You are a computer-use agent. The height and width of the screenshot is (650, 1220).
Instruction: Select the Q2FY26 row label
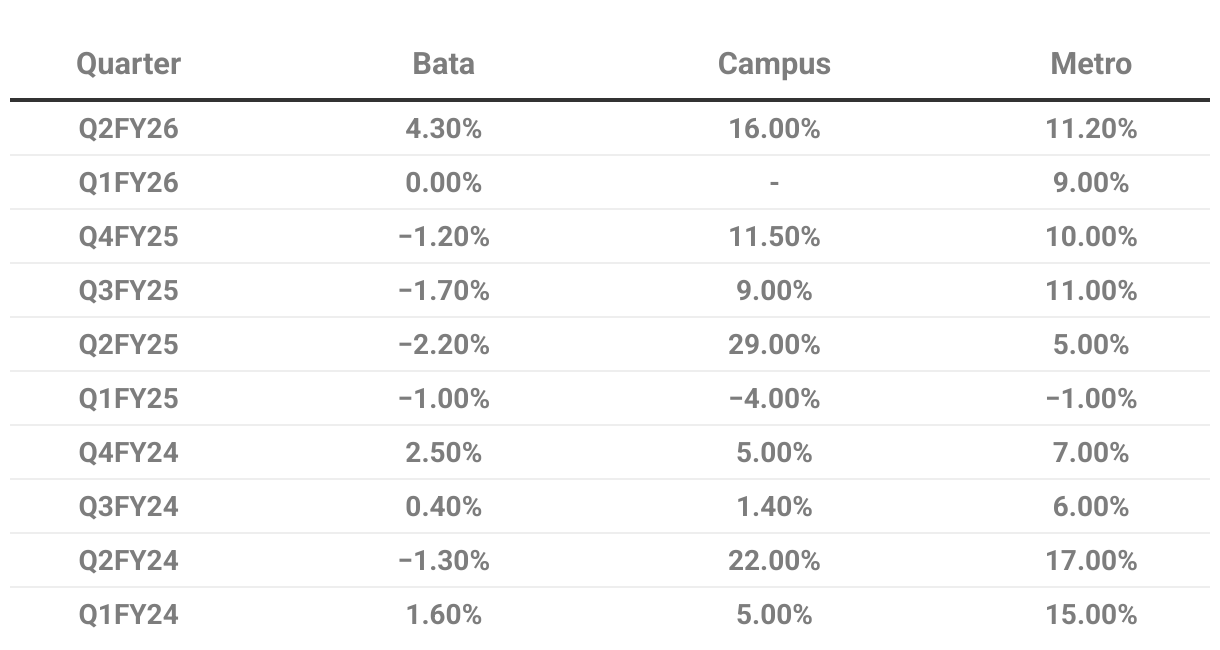tap(129, 128)
